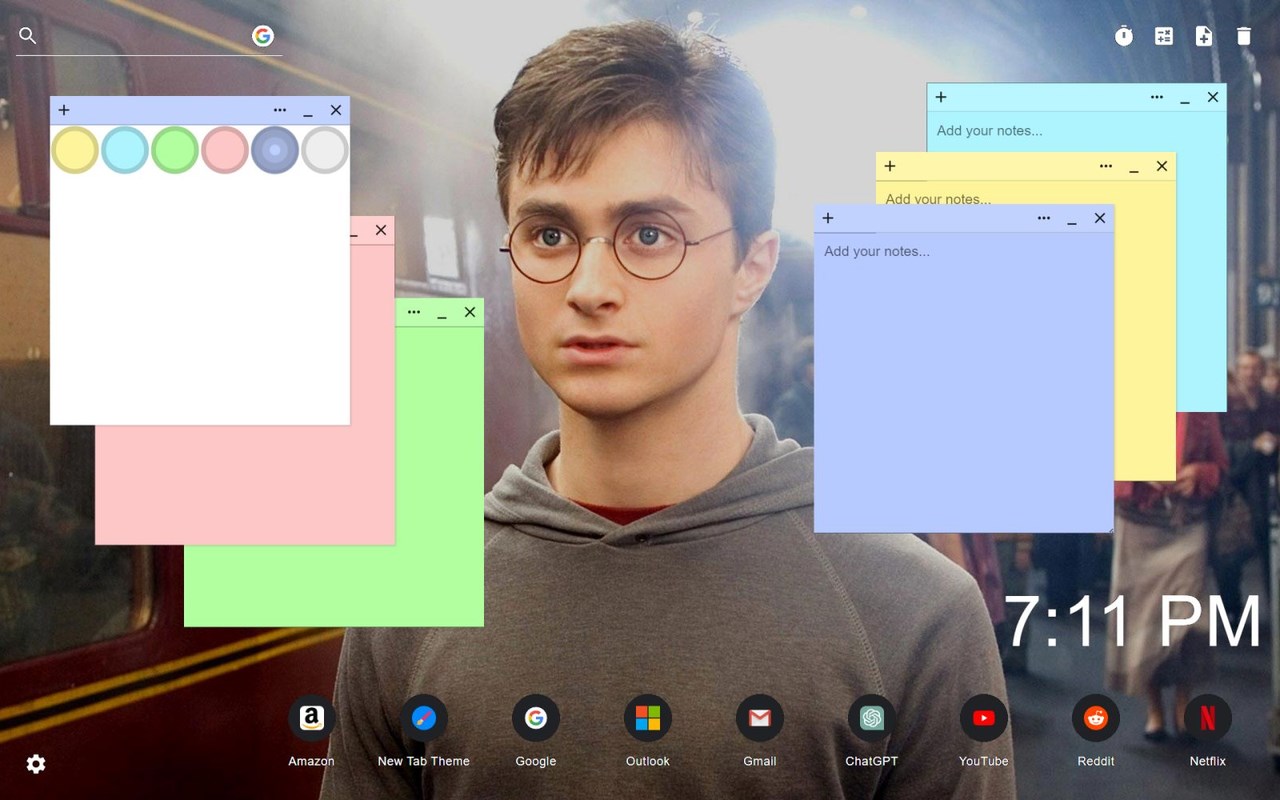
Task: Open the white note's three-dot menu
Action: click(280, 110)
